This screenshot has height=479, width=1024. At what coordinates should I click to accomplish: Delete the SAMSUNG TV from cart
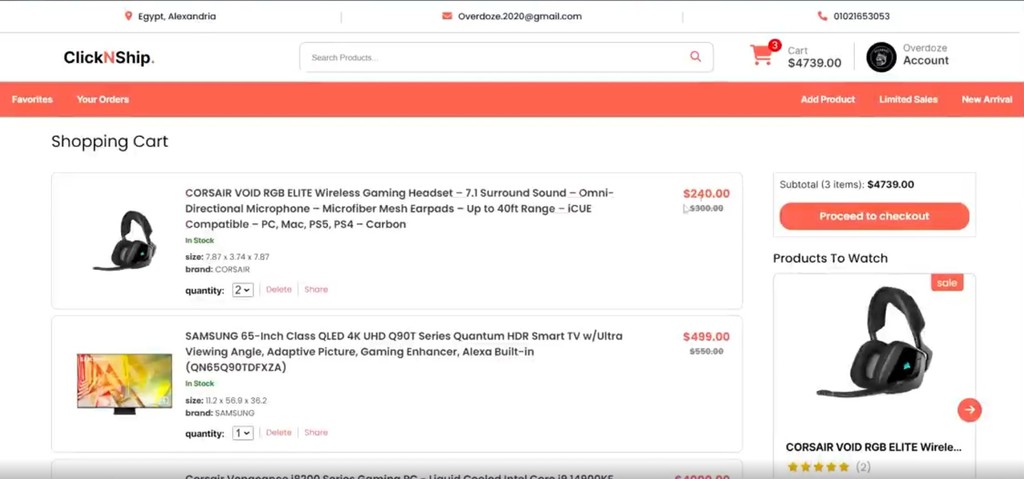pos(279,433)
